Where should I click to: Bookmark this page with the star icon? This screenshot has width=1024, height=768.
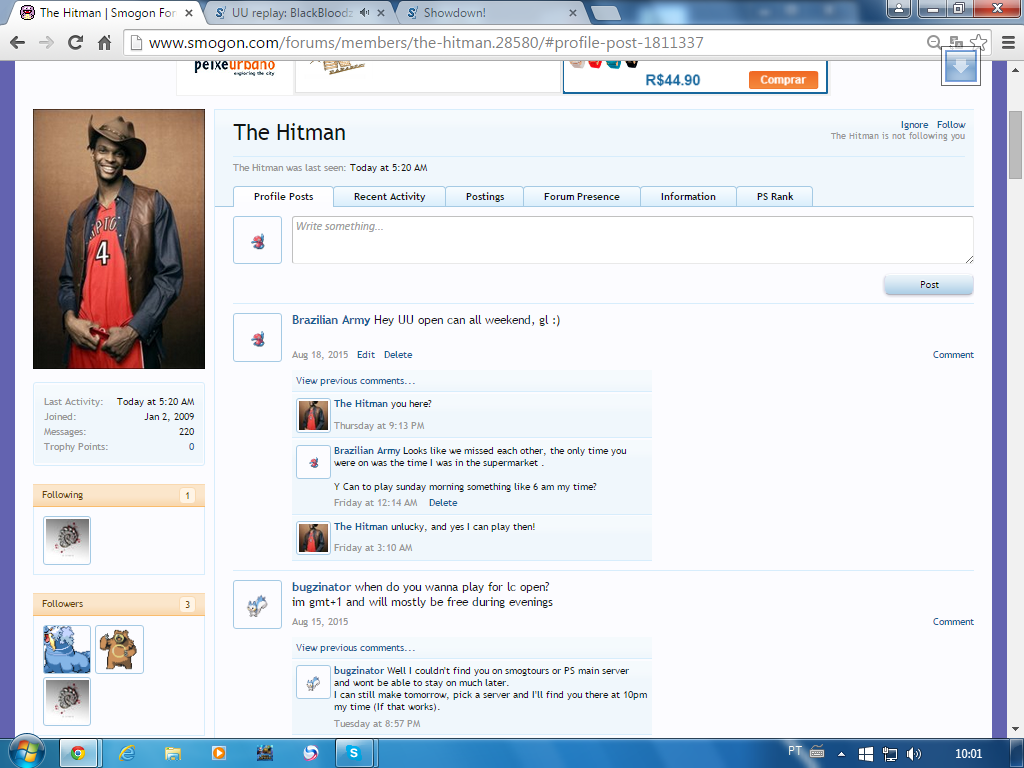pyautogui.click(x=978, y=42)
